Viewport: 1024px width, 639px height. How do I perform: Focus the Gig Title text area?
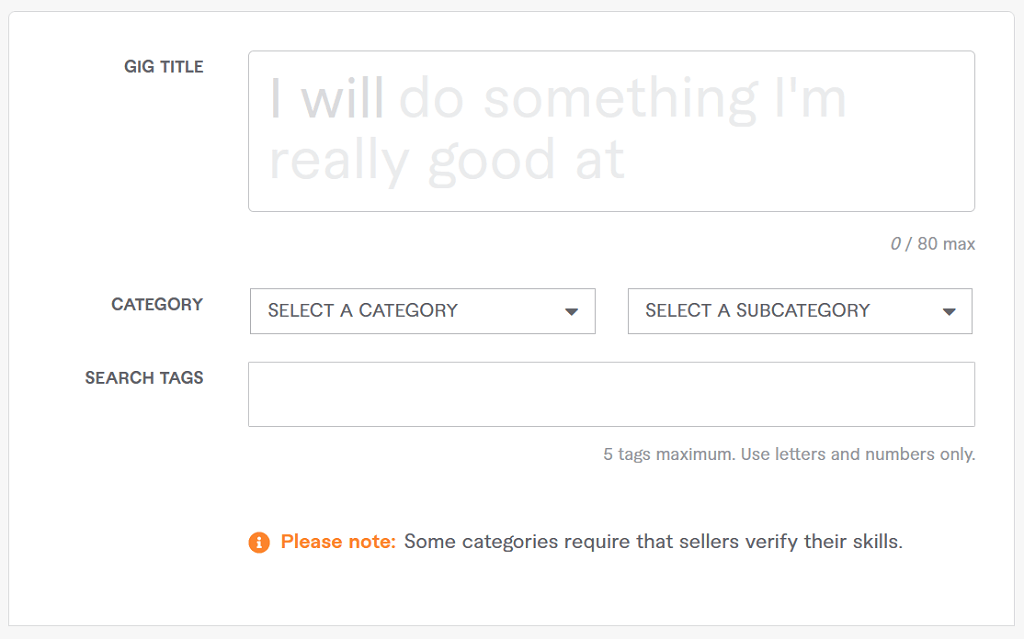click(x=611, y=131)
